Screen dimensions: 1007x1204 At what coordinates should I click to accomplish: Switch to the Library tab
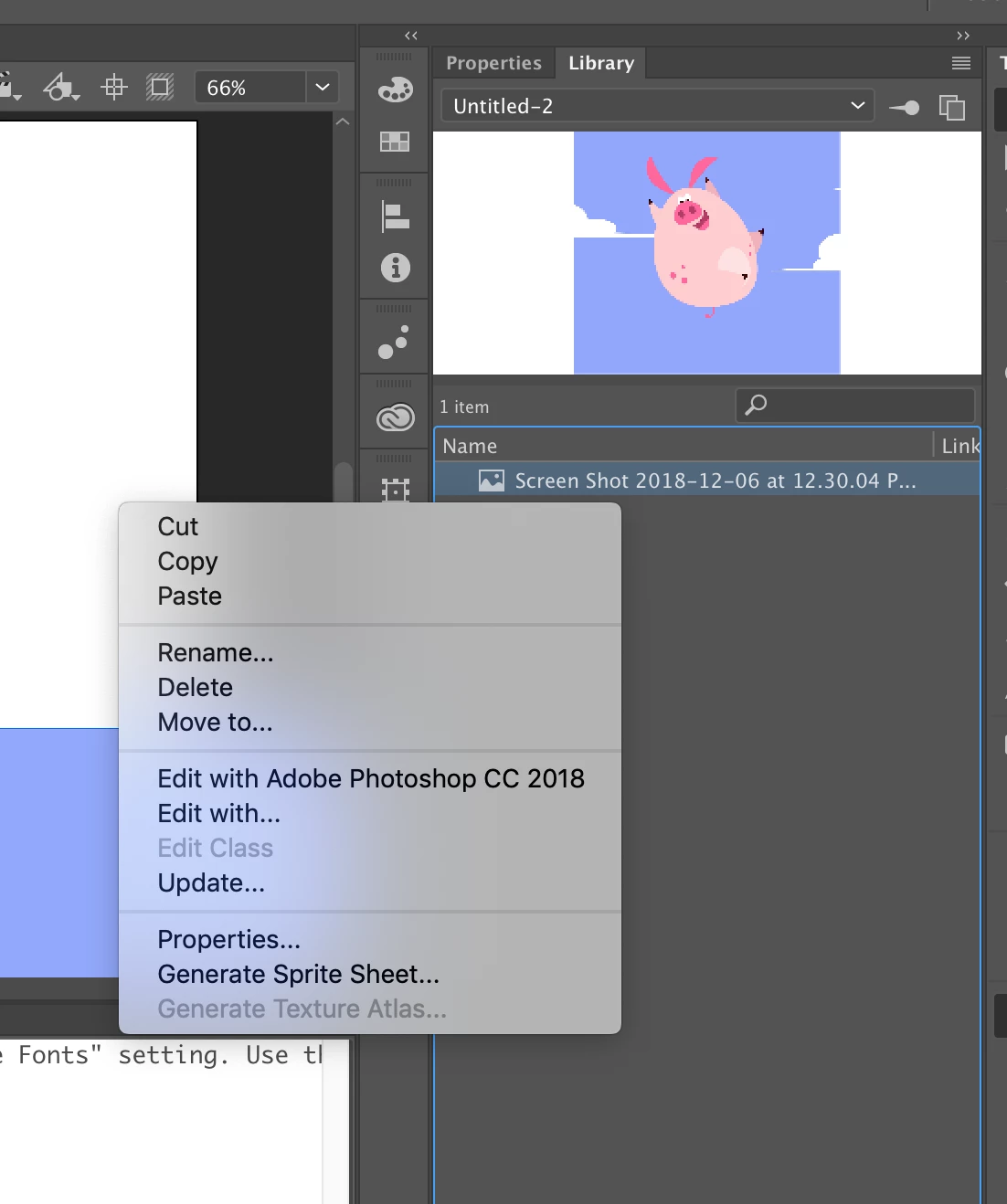point(601,63)
